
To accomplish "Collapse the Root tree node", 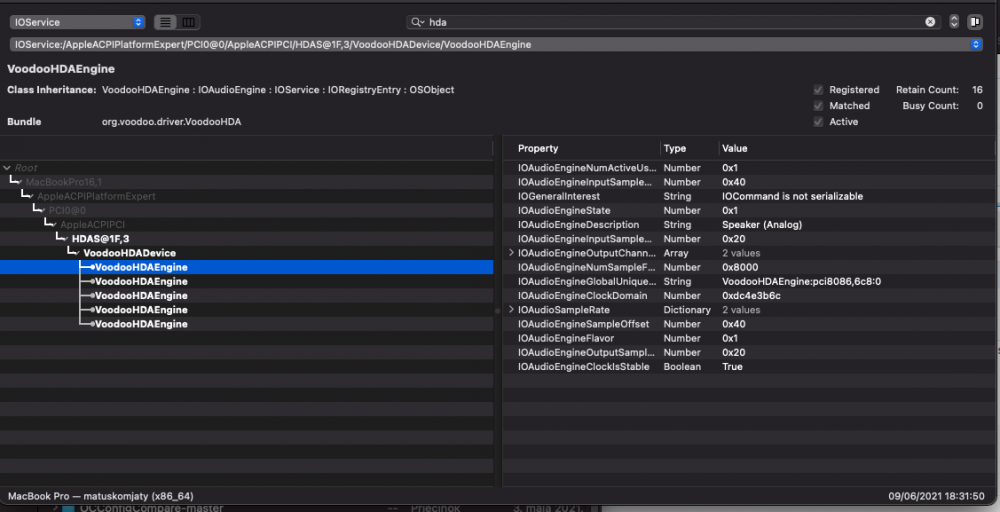I will tap(7, 168).
